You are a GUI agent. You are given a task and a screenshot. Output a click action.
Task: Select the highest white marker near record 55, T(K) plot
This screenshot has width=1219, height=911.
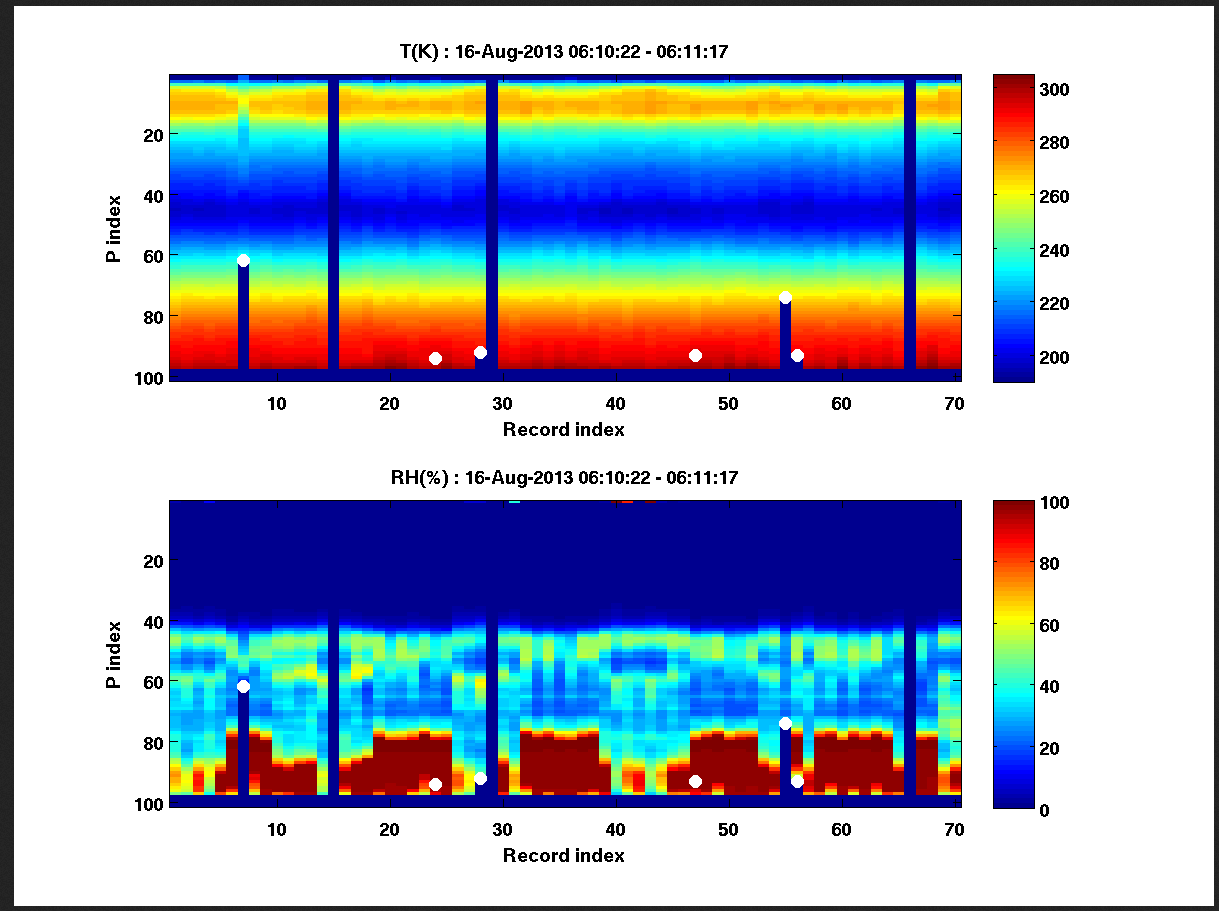point(785,298)
